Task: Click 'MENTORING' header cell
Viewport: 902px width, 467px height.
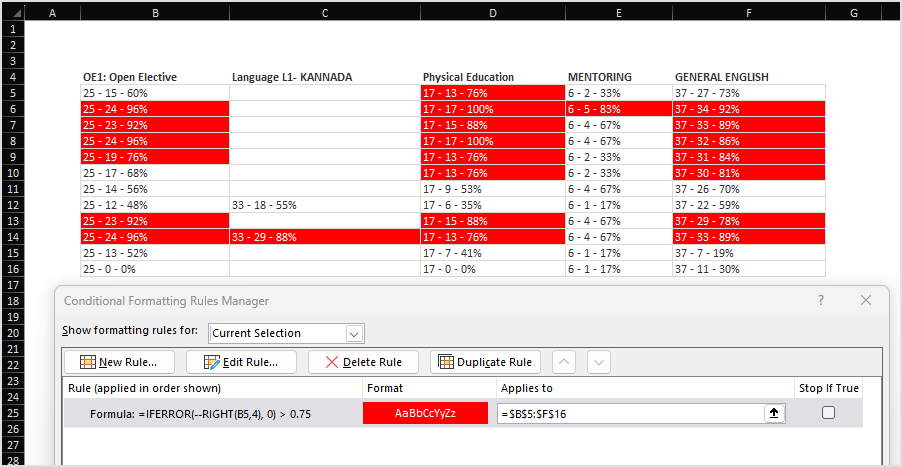Action: [x=619, y=76]
